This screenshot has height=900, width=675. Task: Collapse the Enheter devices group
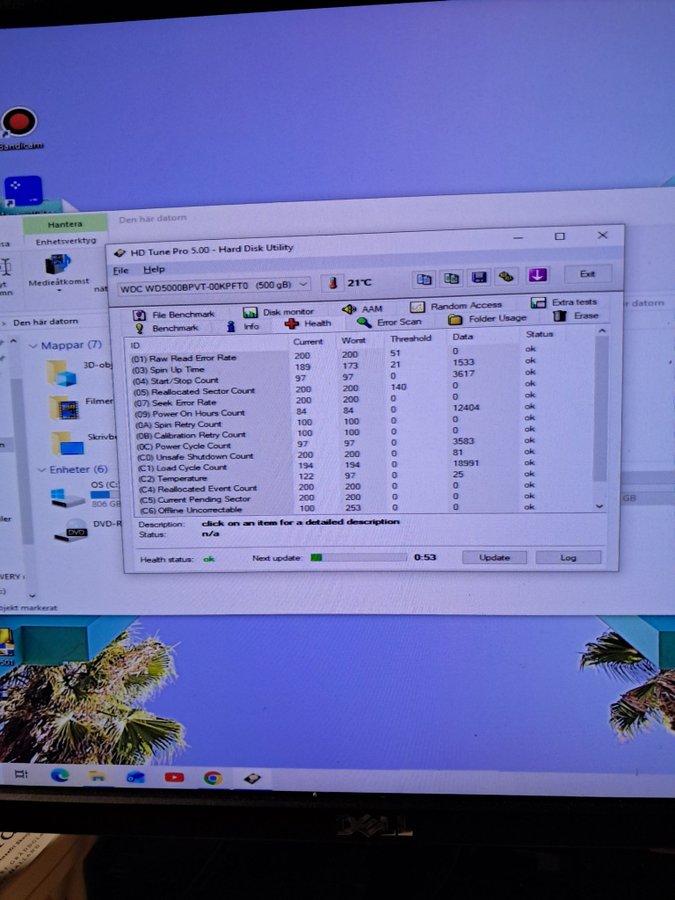coord(41,470)
